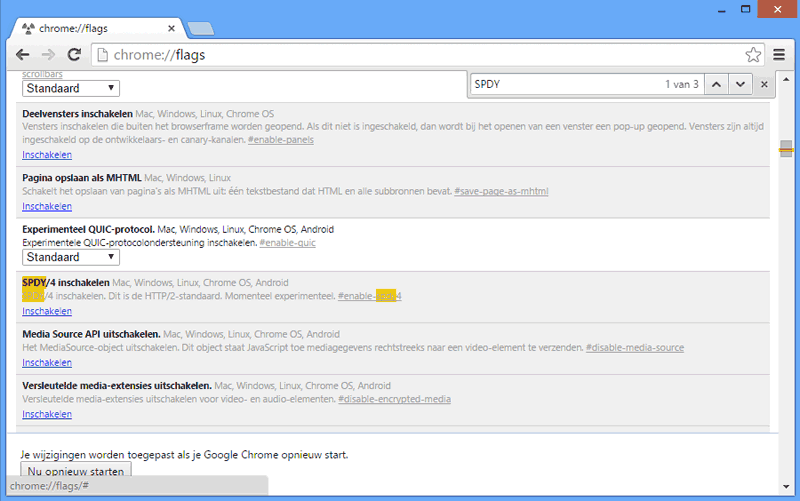
Task: Click the address bar showing chrome://flags
Action: tap(428, 55)
